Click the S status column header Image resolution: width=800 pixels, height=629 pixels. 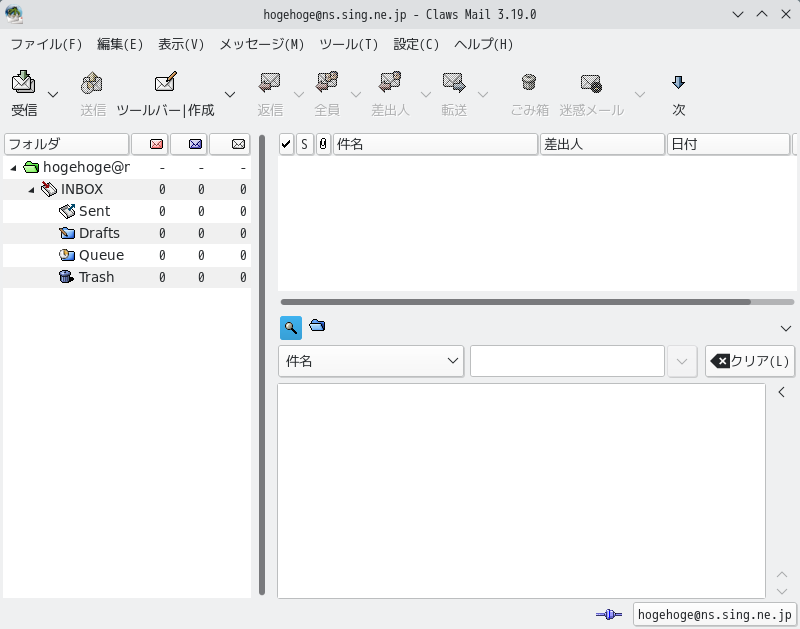(x=305, y=144)
